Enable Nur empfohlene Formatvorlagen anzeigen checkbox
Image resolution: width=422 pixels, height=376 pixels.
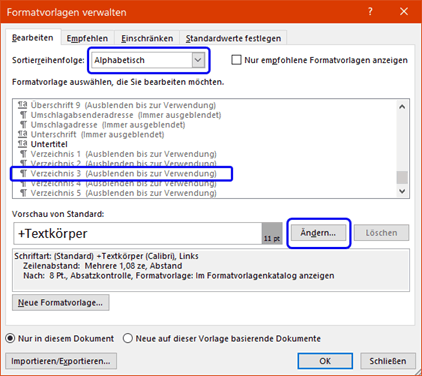pos(236,60)
